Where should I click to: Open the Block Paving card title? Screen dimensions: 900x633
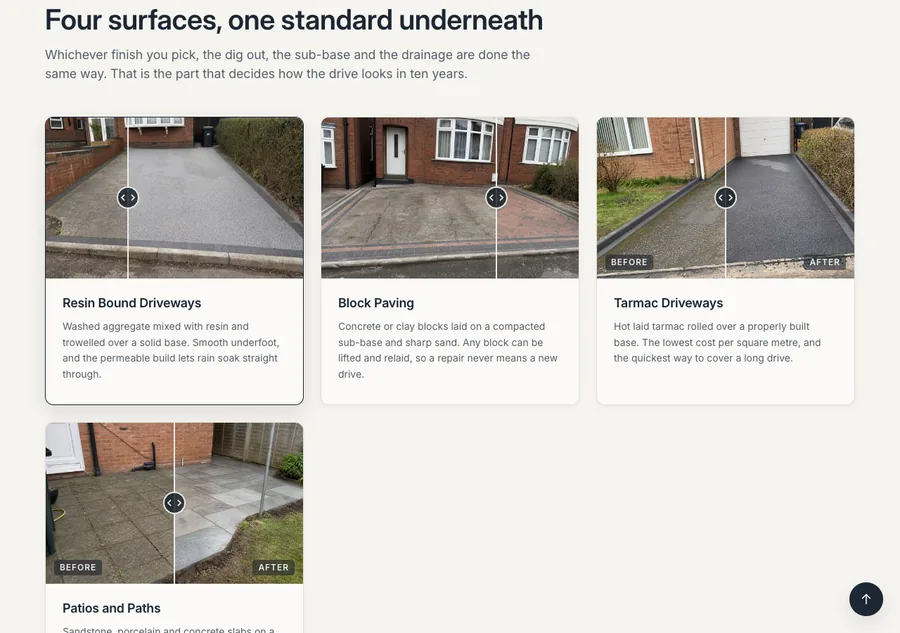coord(376,303)
